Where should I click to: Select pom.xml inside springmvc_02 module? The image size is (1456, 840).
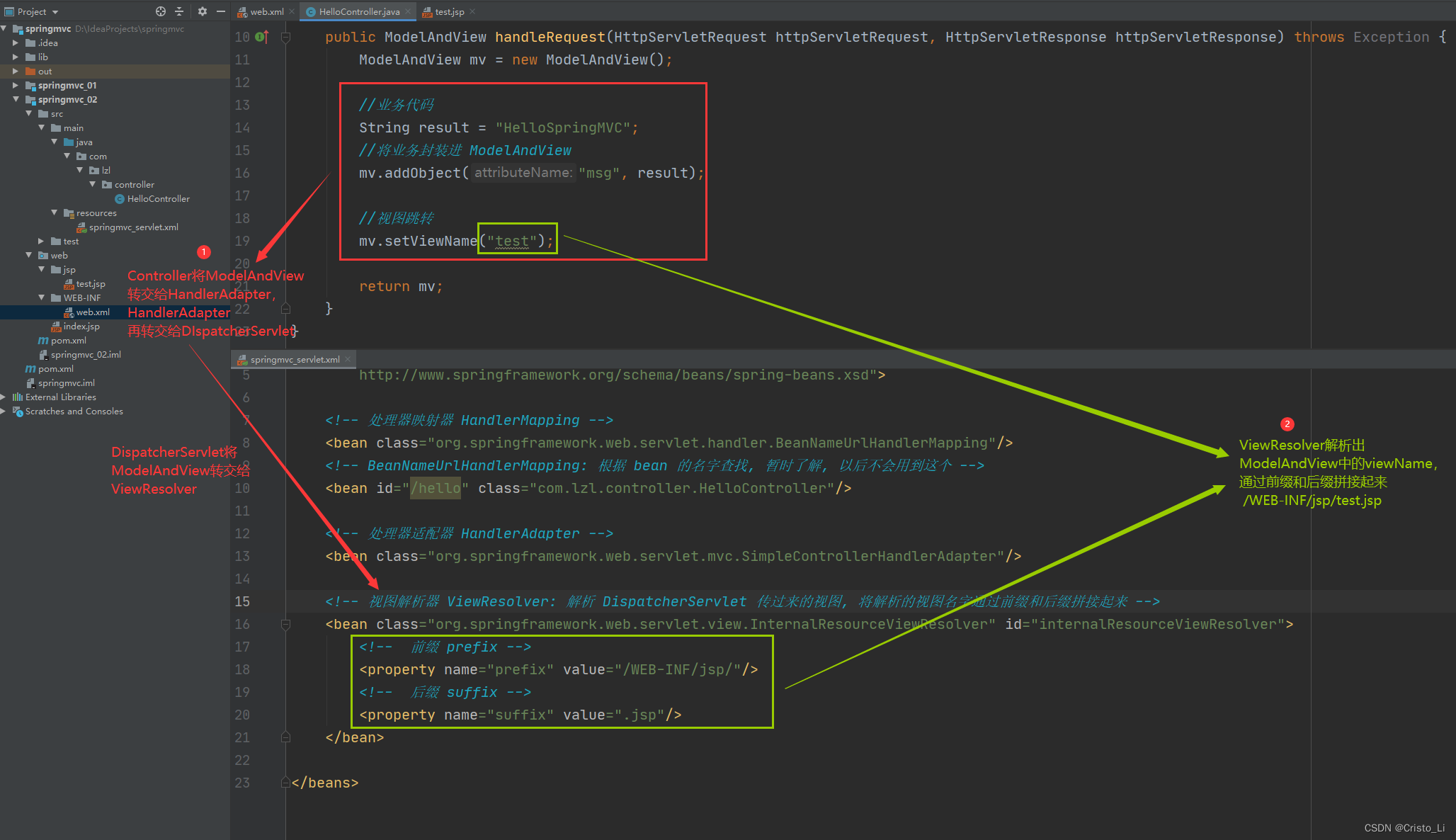(69, 341)
